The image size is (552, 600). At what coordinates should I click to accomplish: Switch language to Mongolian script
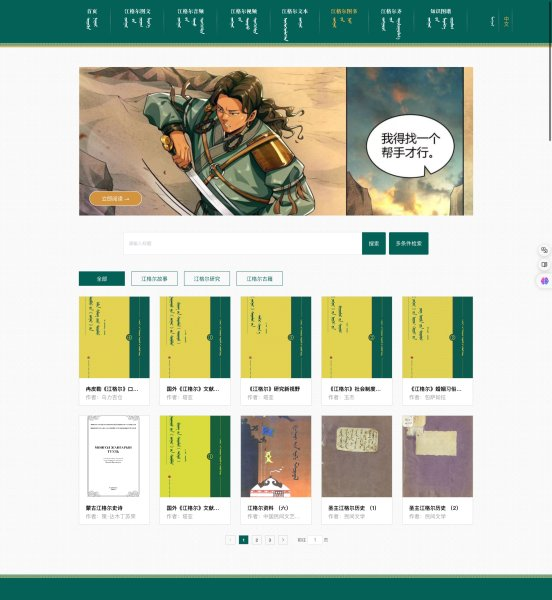pyautogui.click(x=493, y=21)
